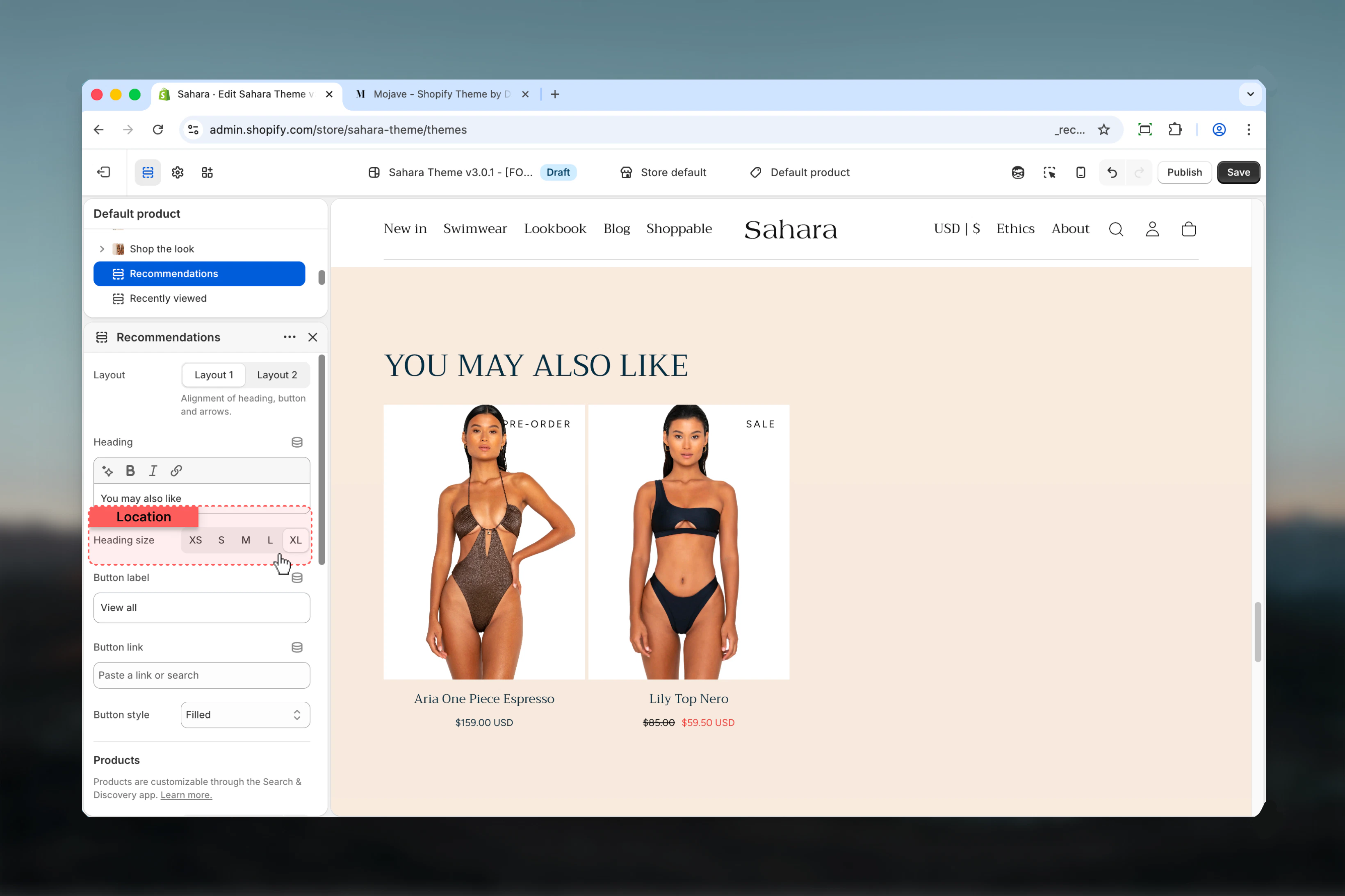Click the AI generate text sparkle icon
This screenshot has height=896, width=1345.
tap(107, 471)
